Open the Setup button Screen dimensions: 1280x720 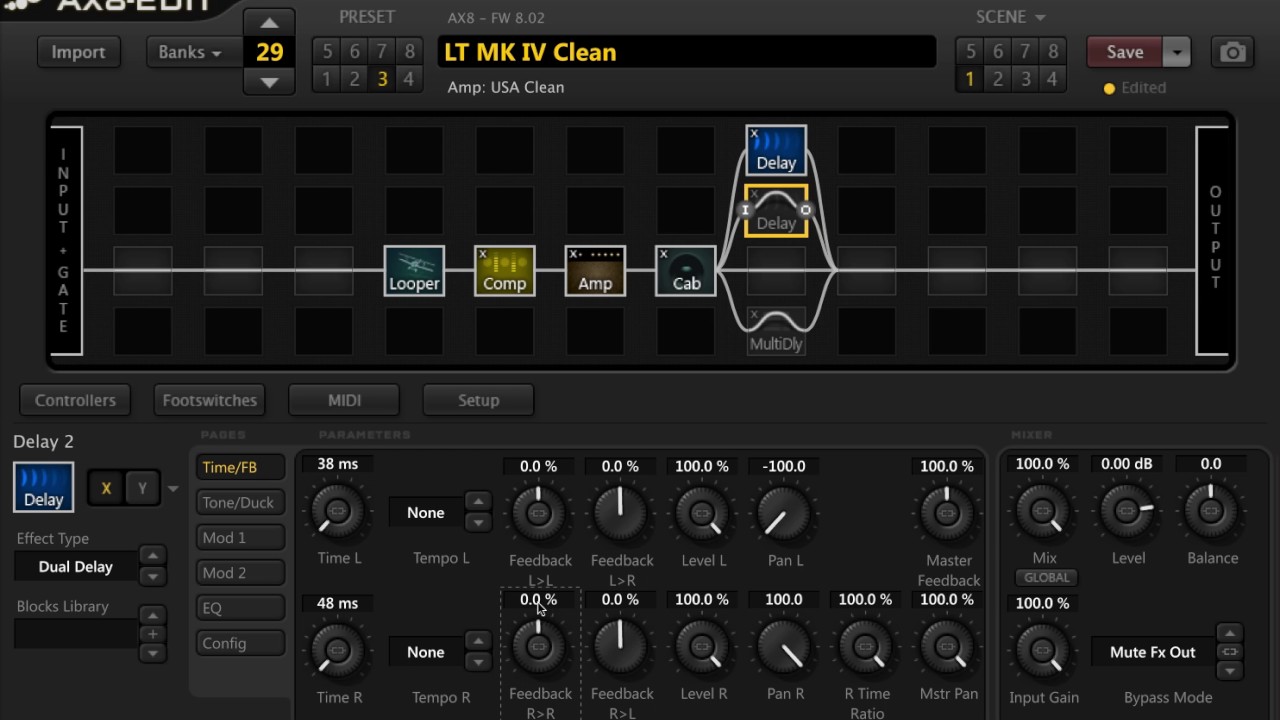pyautogui.click(x=478, y=400)
